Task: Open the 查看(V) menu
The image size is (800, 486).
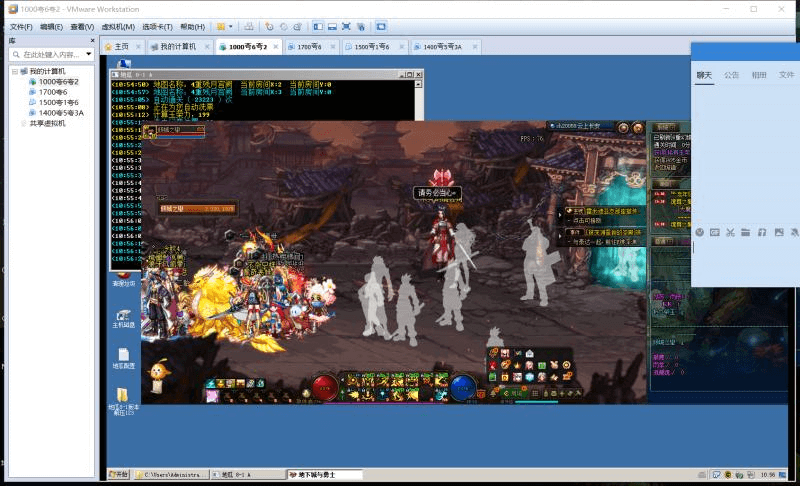Action: pos(82,27)
